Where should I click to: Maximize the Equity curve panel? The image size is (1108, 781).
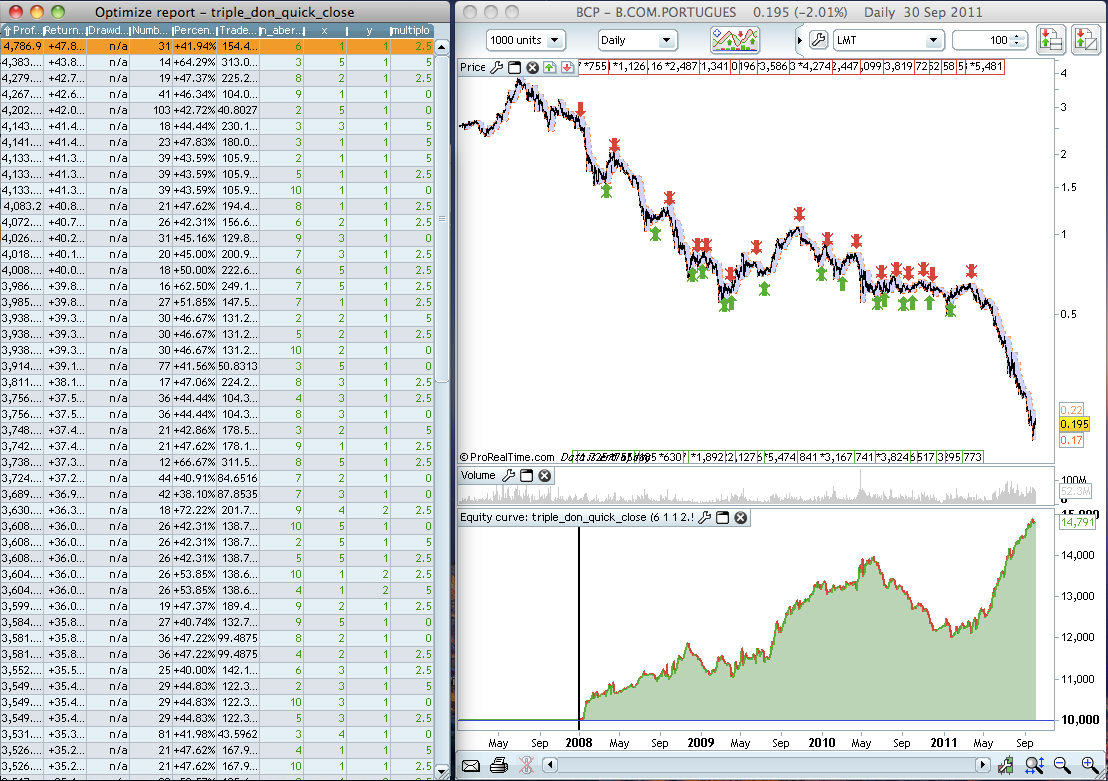tap(722, 517)
